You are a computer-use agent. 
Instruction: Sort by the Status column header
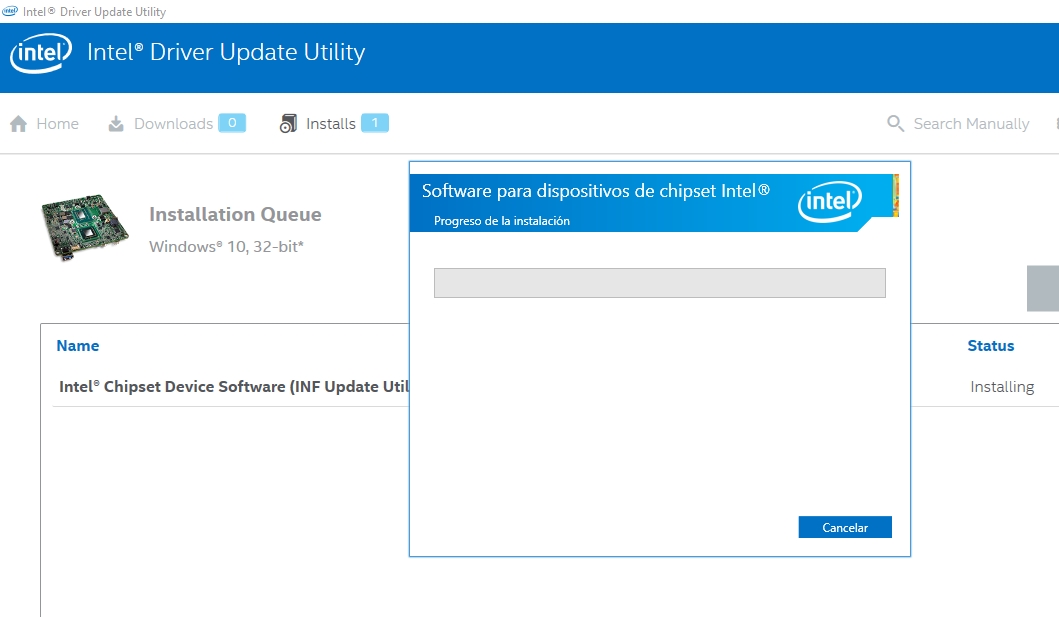pyautogui.click(x=990, y=346)
